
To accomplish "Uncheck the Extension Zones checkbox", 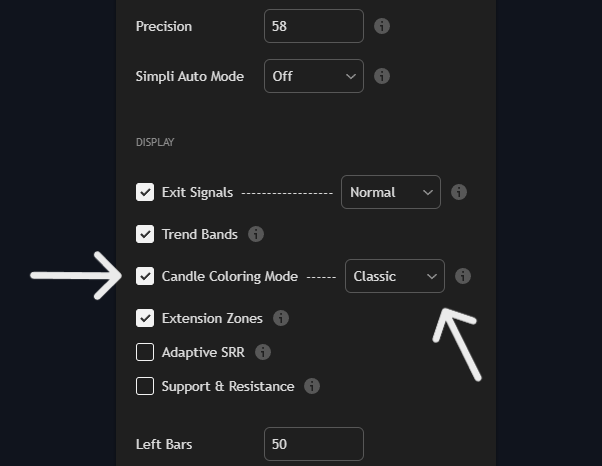I will 145,318.
